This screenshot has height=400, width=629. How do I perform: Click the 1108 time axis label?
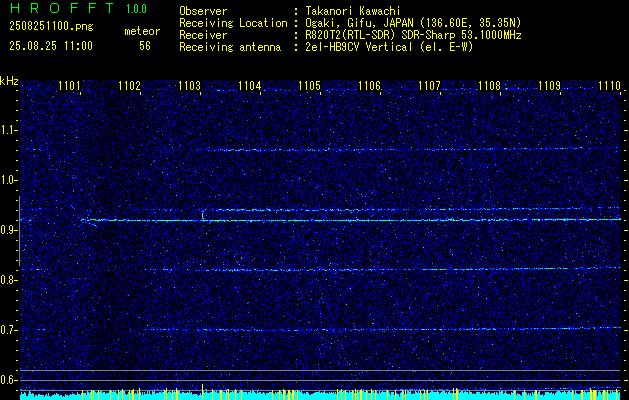tap(489, 85)
